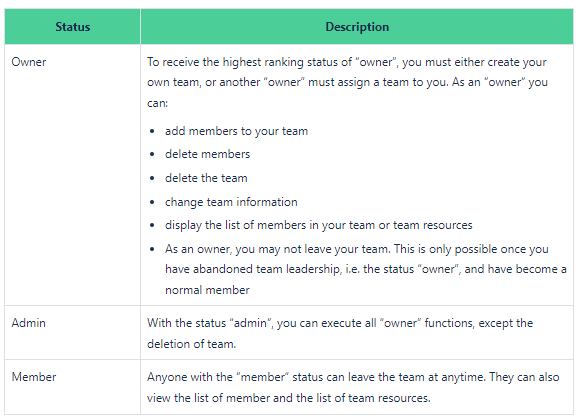
Task: Click the 'change team information' bullet item
Action: point(231,202)
